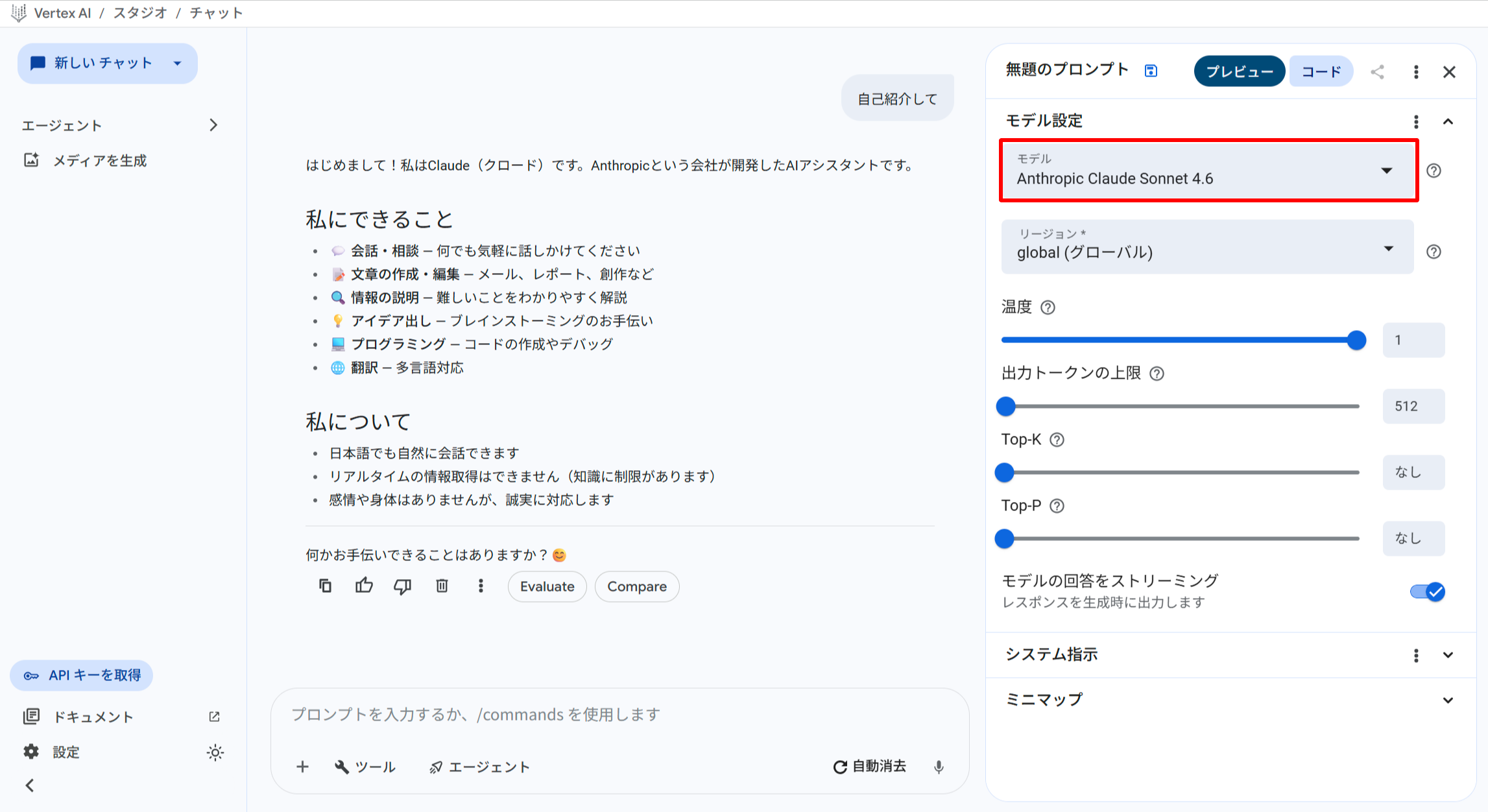Copy Claude's response using the copy icon

tap(325, 586)
